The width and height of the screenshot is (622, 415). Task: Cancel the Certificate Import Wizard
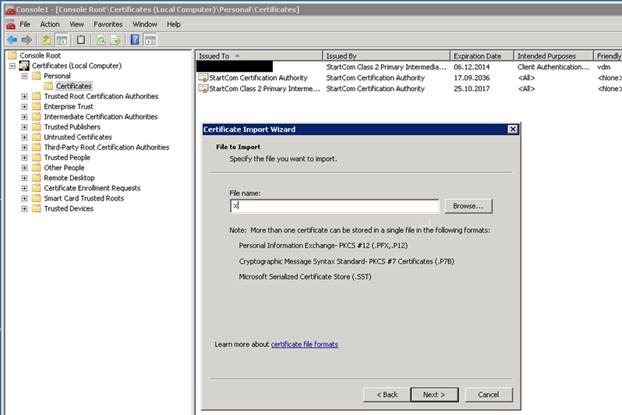pyautogui.click(x=494, y=394)
